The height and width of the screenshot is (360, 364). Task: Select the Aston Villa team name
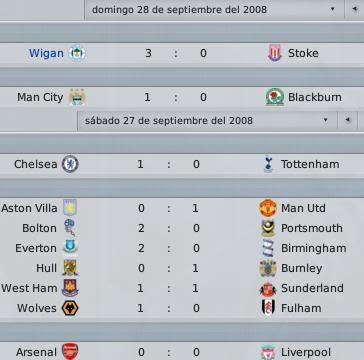tap(29, 208)
